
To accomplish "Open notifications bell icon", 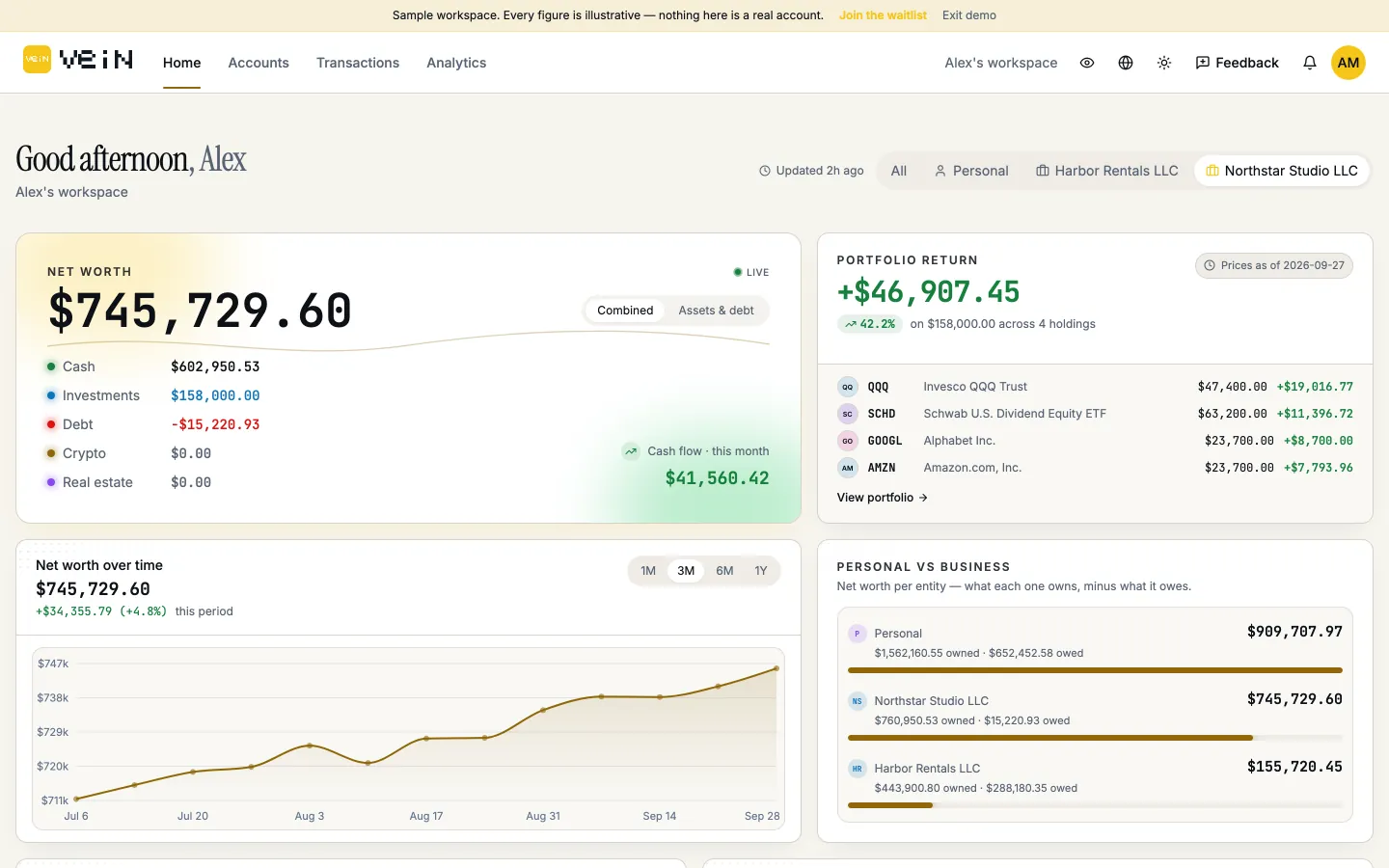I will 1310,63.
